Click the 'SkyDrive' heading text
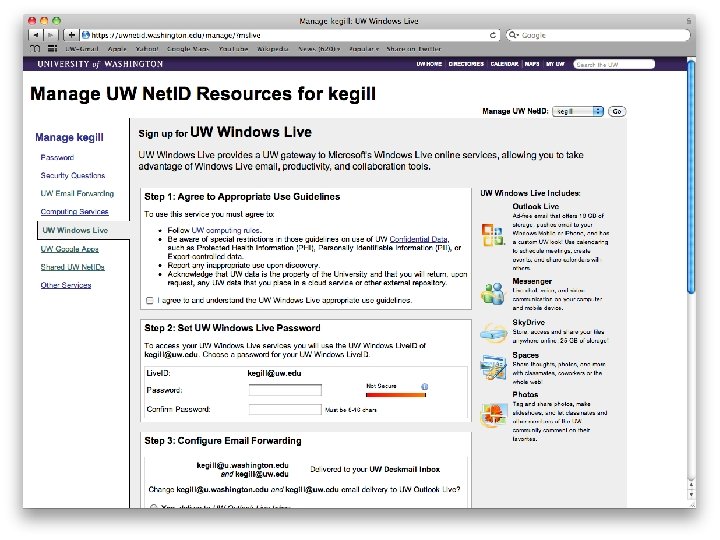Image resolution: width=720 pixels, height=540 pixels. pos(529,322)
